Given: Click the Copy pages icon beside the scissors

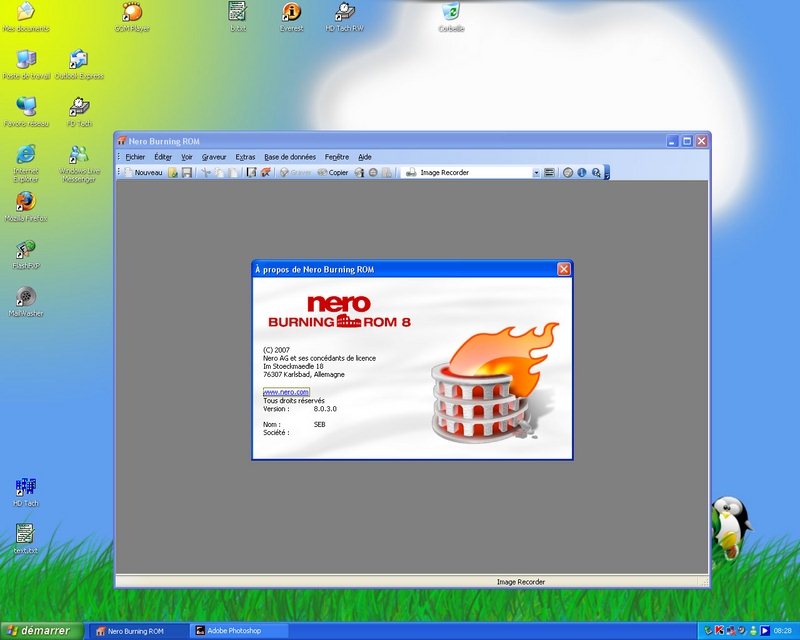Looking at the screenshot, I should coord(219,173).
